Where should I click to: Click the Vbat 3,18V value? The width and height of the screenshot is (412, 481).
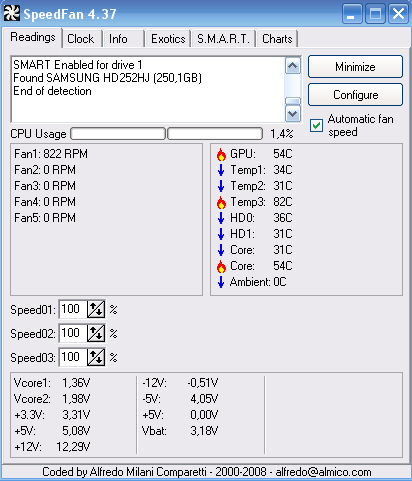(204, 431)
